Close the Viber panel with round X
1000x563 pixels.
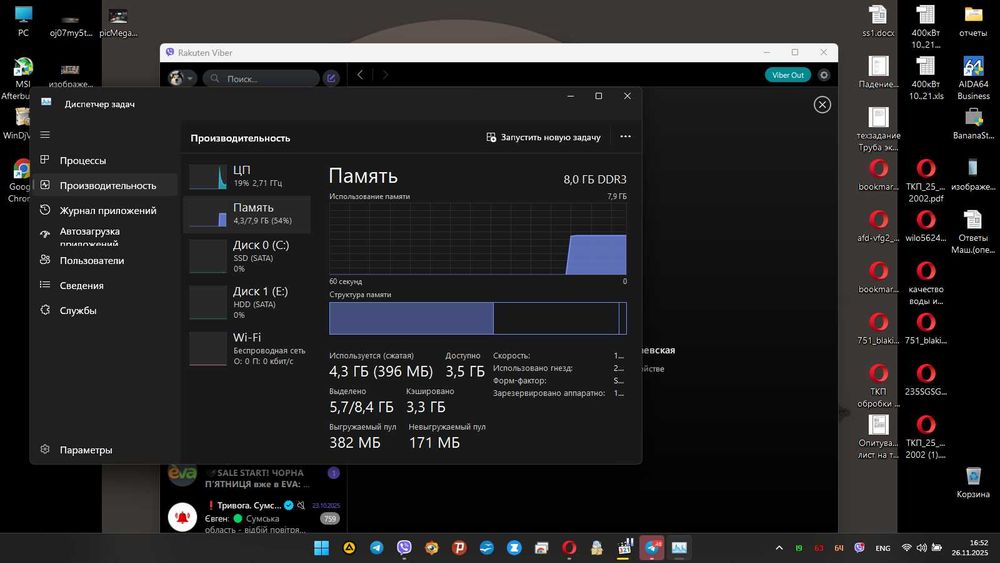822,105
